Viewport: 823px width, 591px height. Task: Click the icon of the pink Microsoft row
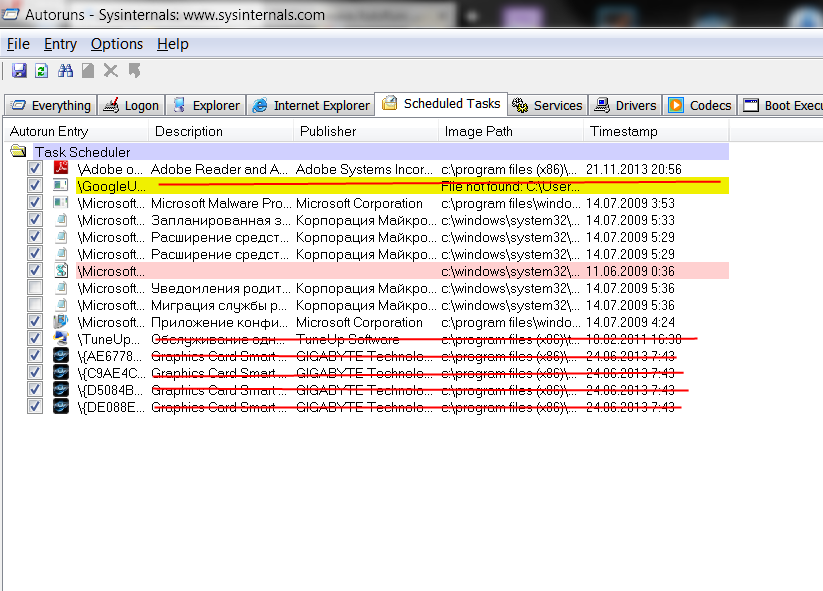61,271
